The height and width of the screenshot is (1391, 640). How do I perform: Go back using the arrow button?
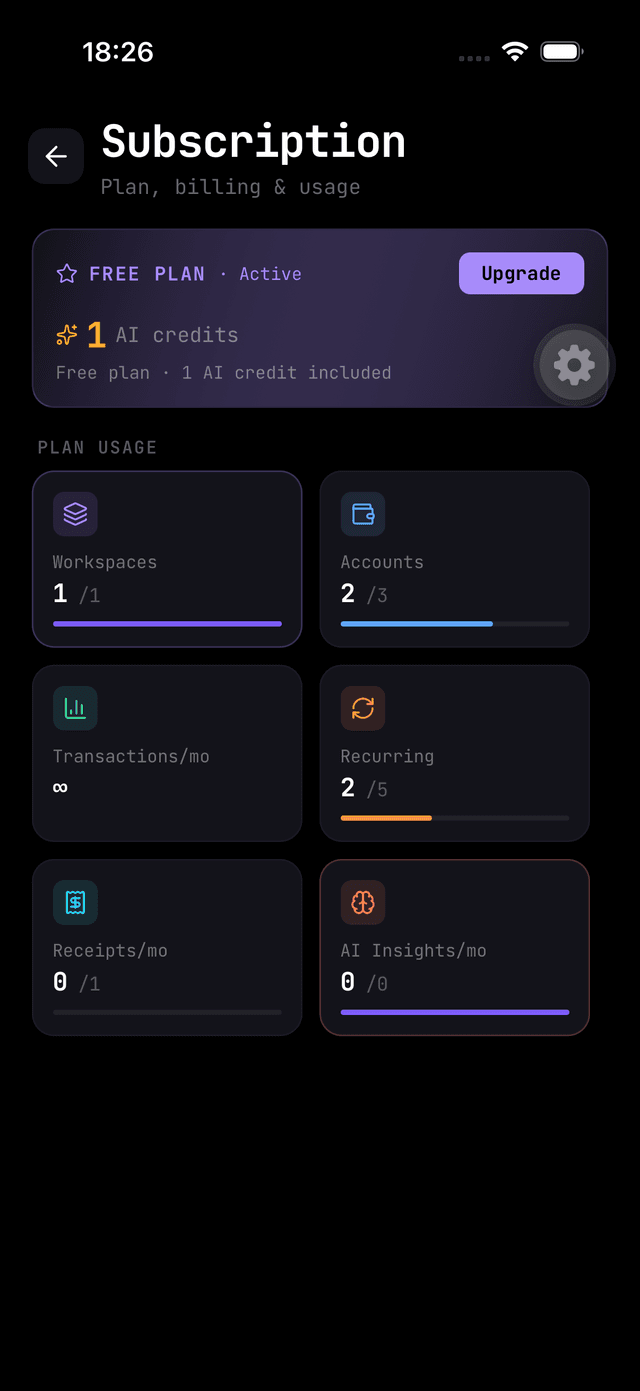(x=56, y=156)
